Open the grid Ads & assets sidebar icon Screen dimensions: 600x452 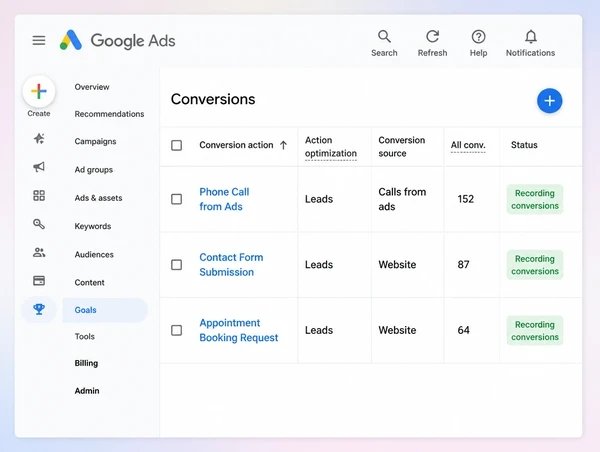(39, 196)
